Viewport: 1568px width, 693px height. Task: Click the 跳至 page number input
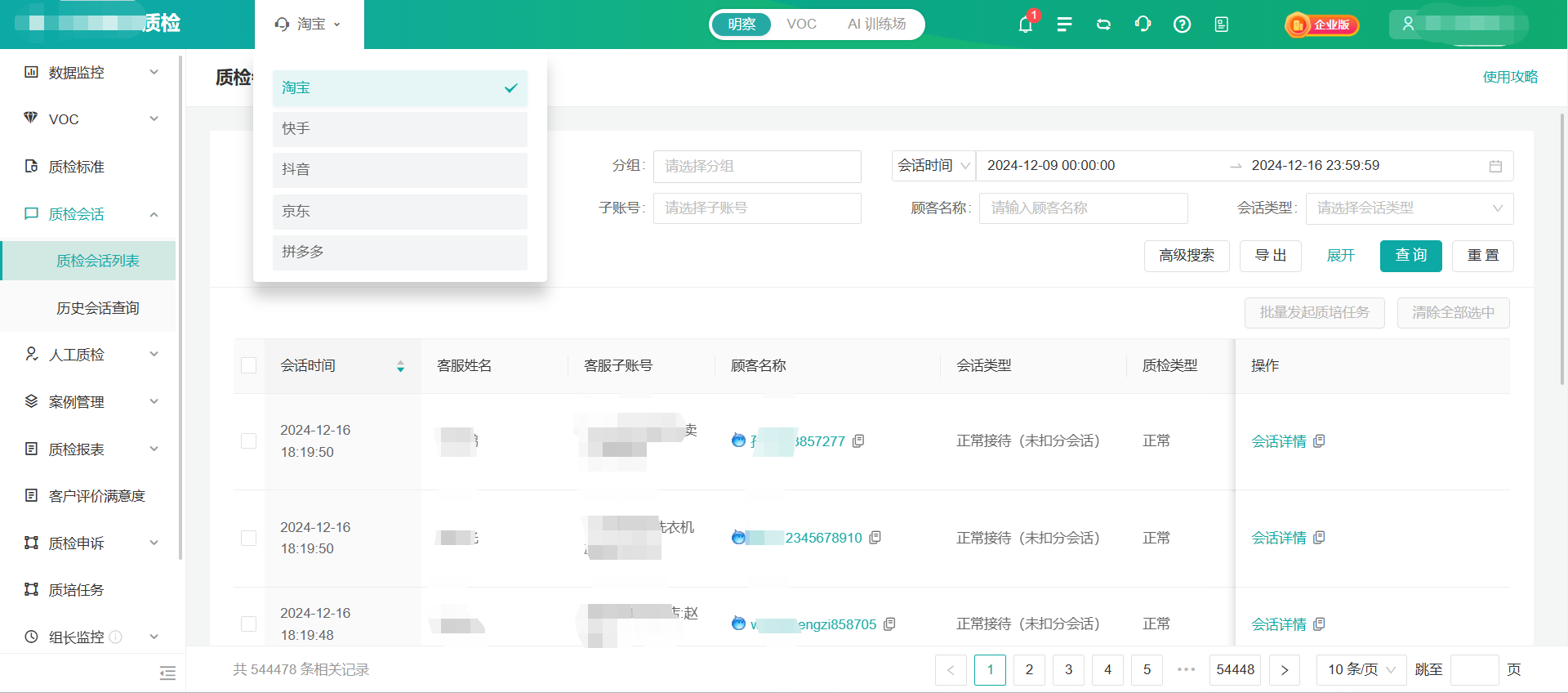[x=1474, y=670]
